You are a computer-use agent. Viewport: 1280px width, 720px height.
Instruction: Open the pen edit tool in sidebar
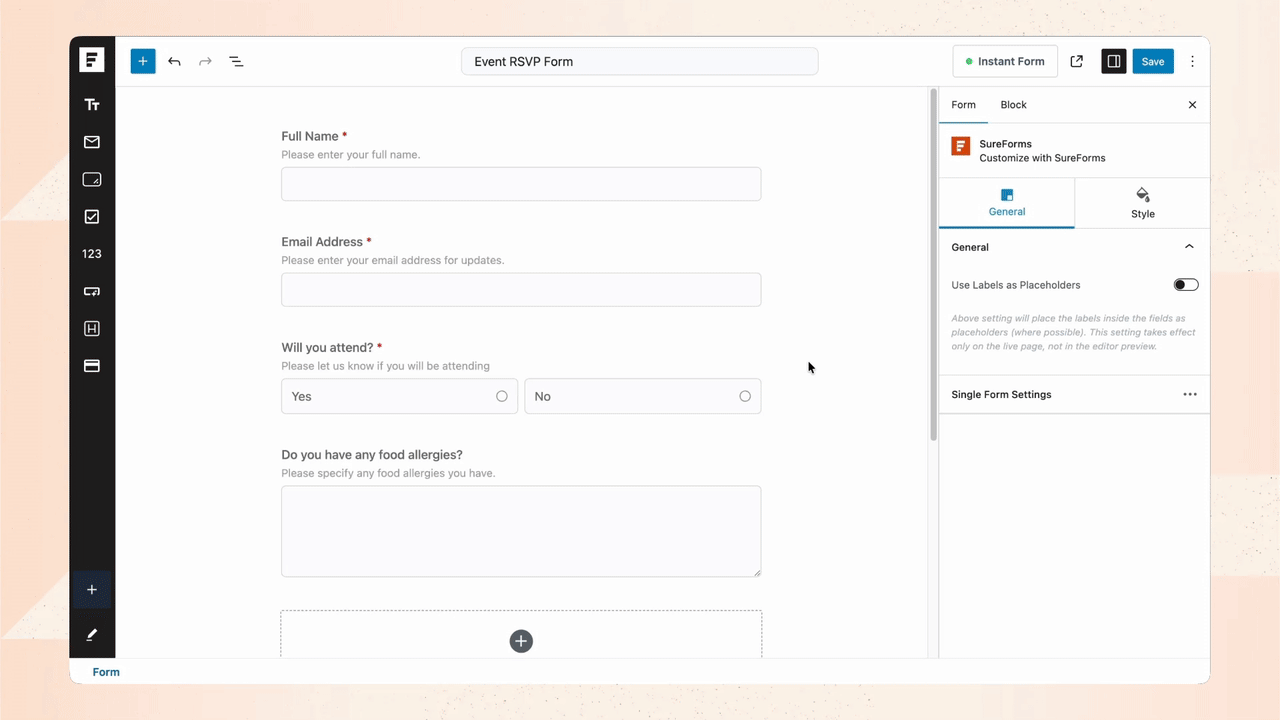tap(92, 635)
